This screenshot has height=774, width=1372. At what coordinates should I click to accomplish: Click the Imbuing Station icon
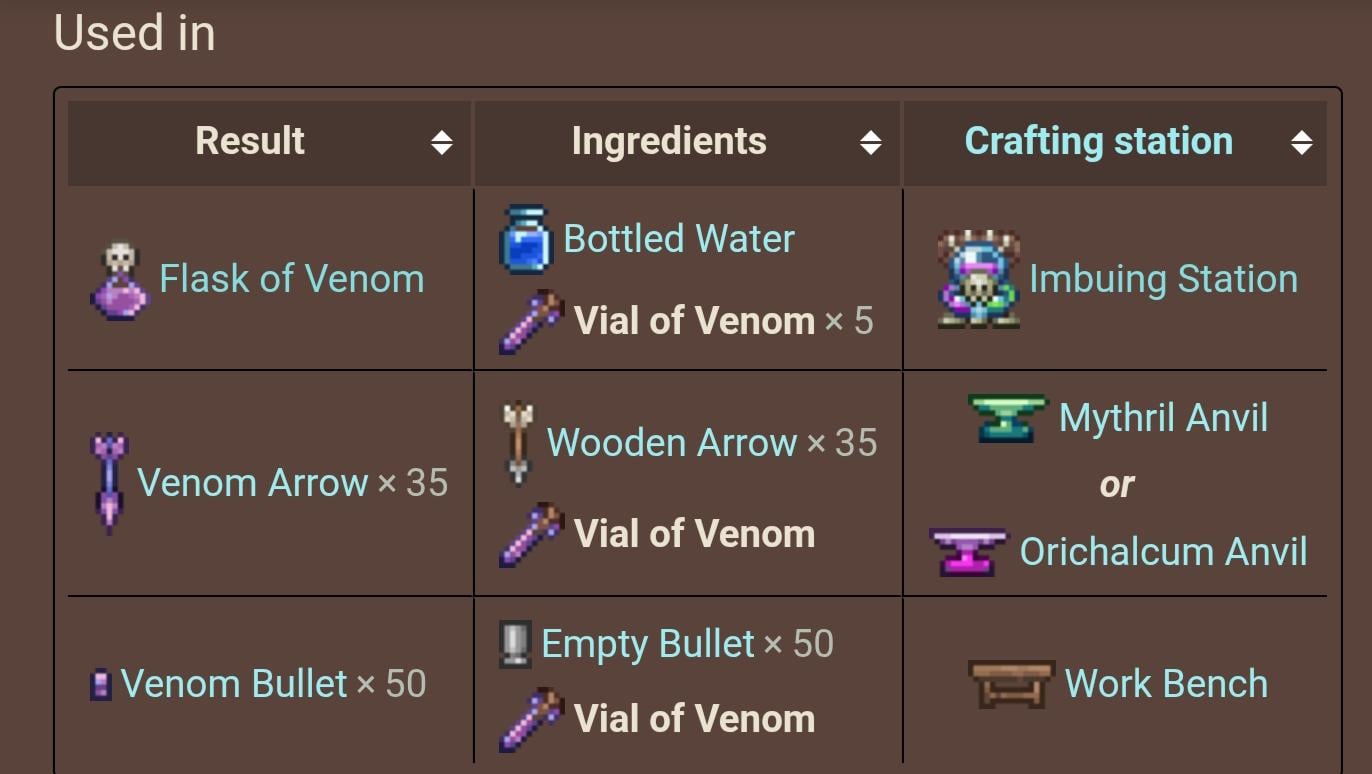(978, 280)
